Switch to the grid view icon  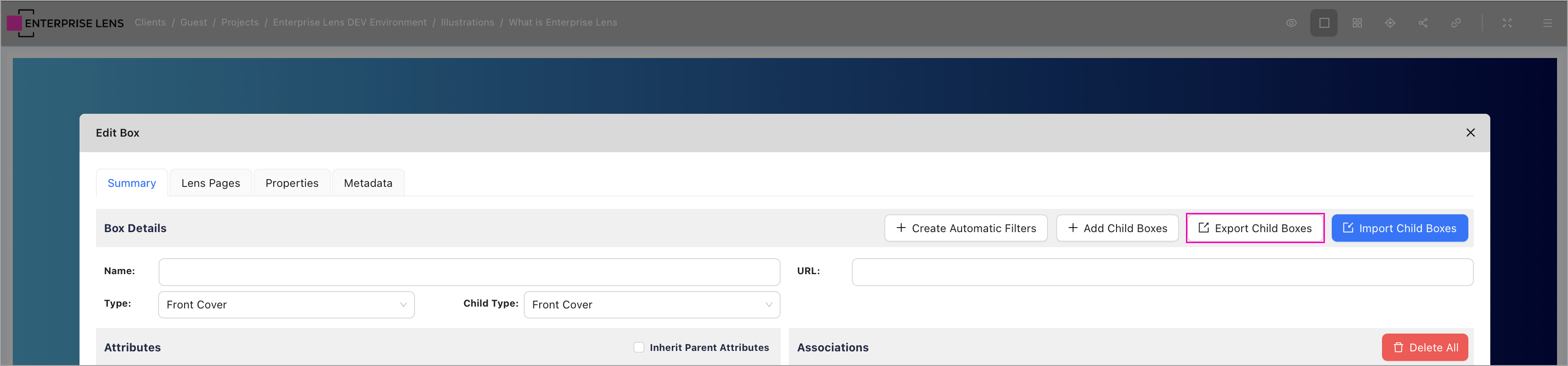pyautogui.click(x=1357, y=23)
